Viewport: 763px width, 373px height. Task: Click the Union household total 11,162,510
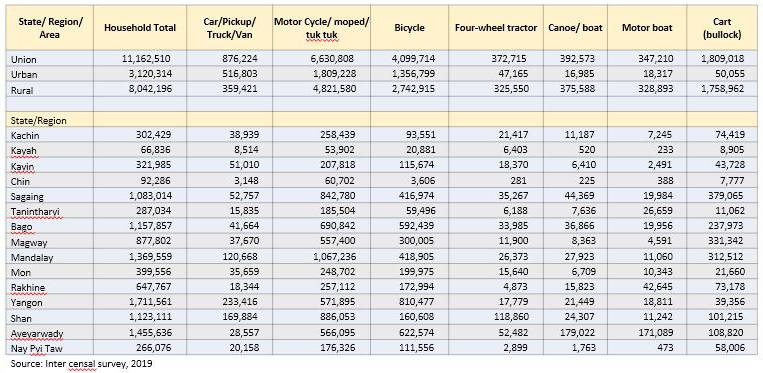pos(146,58)
